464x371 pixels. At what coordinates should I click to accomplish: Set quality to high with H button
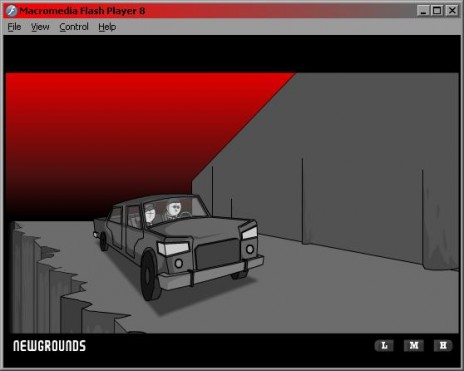[443, 346]
